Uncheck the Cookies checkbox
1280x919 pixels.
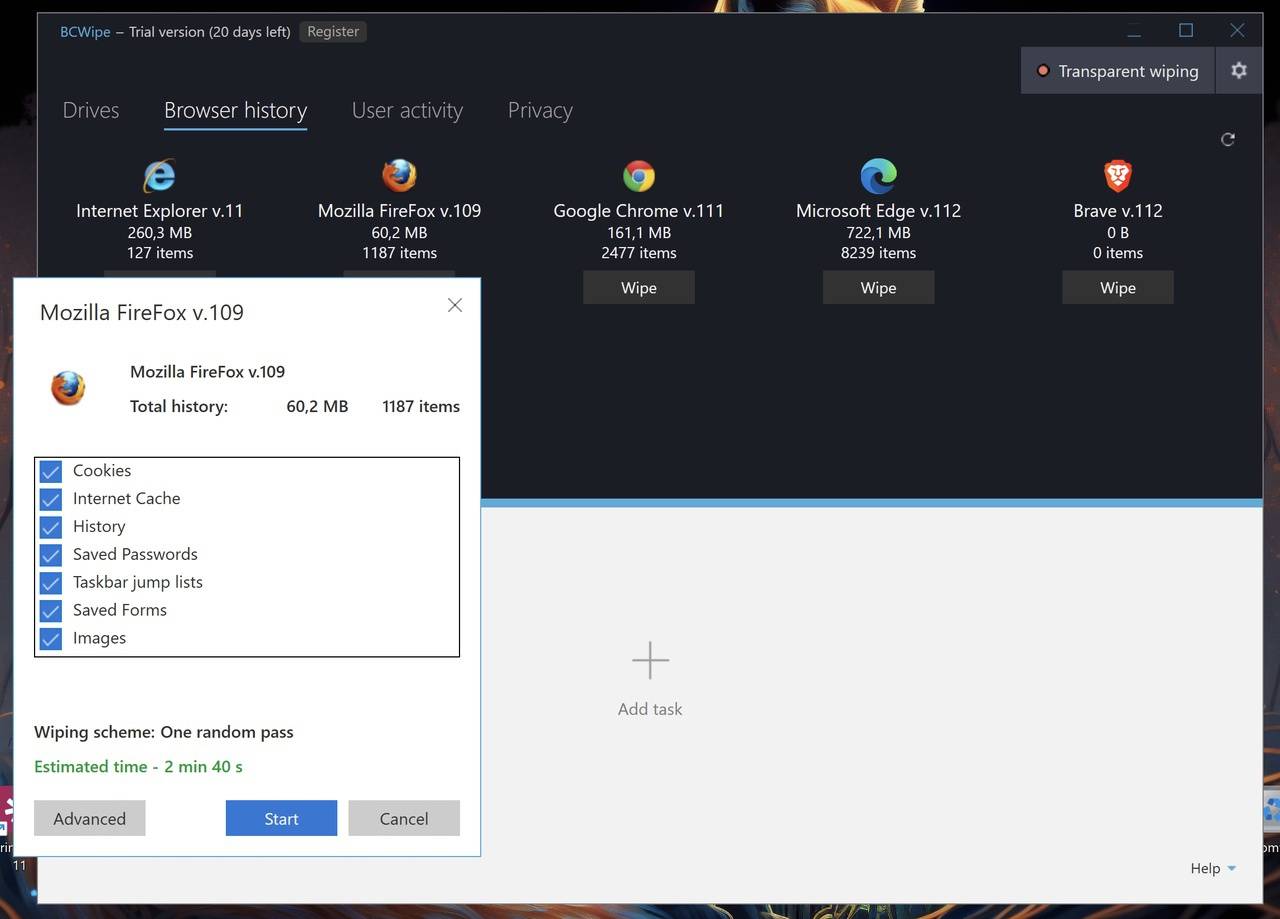click(51, 471)
